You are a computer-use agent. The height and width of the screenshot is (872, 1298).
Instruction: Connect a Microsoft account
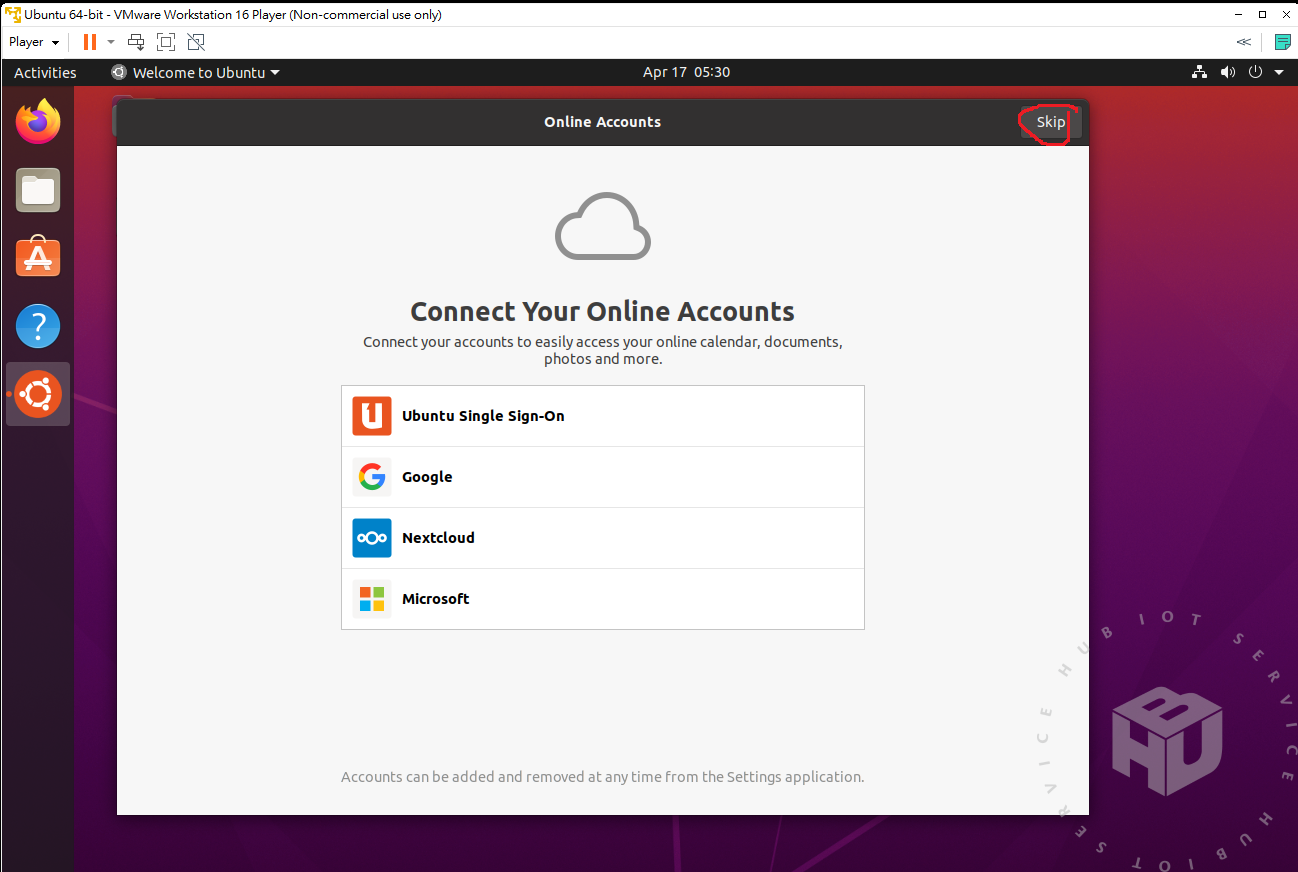pos(603,599)
